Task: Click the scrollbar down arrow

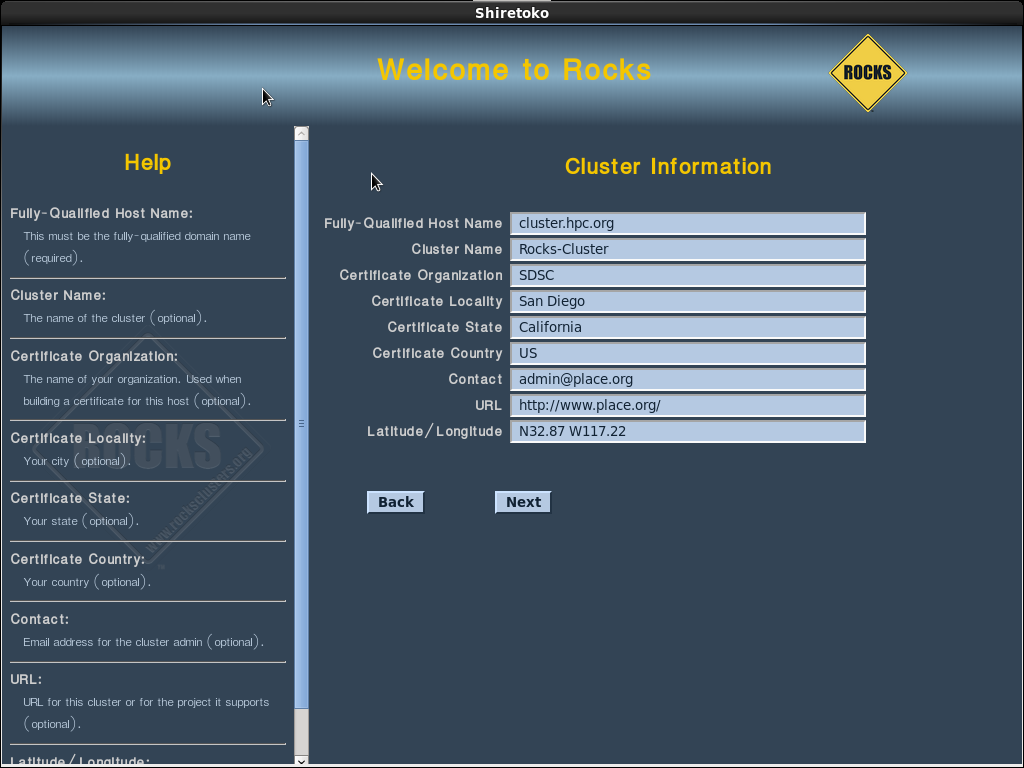Action: (301, 760)
